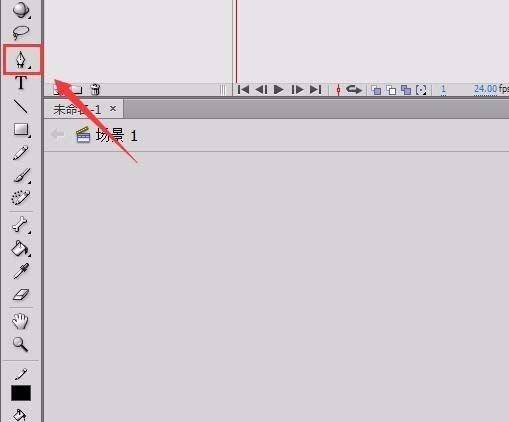This screenshot has height=422, width=509.
Task: Select the Zoom magnifier tool
Action: pos(20,344)
